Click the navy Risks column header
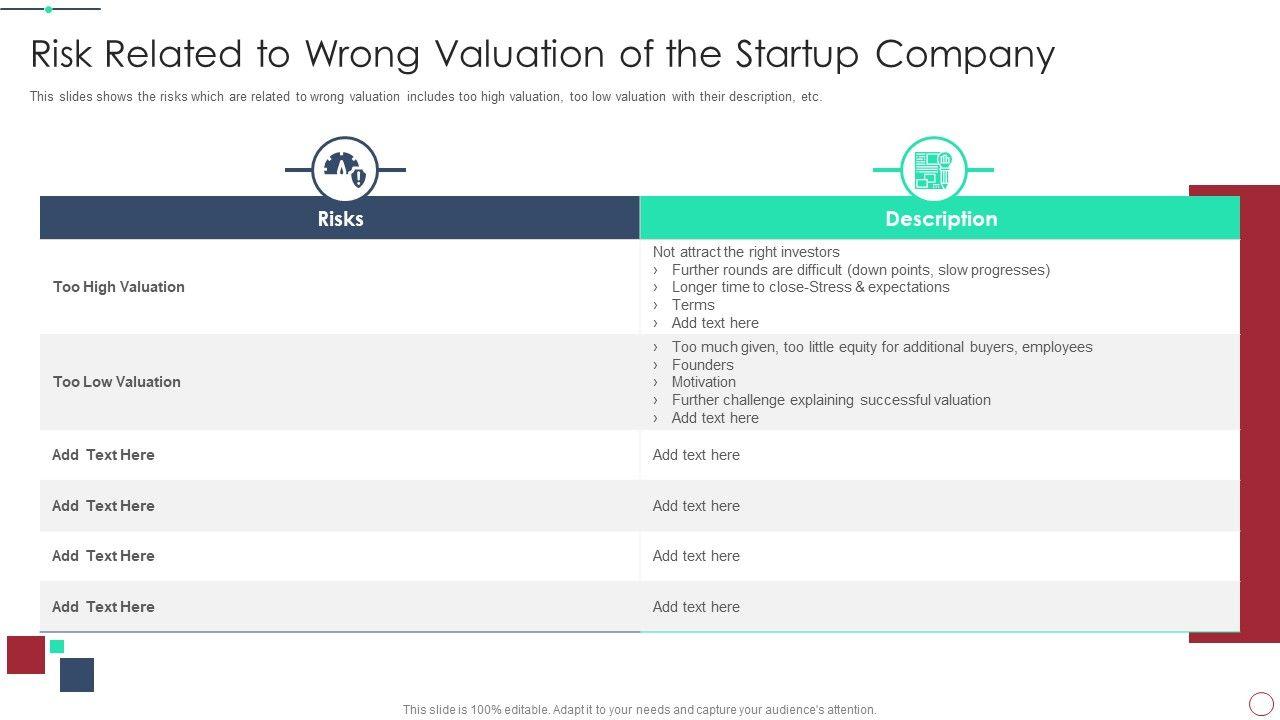The height and width of the screenshot is (720, 1280). pos(340,218)
